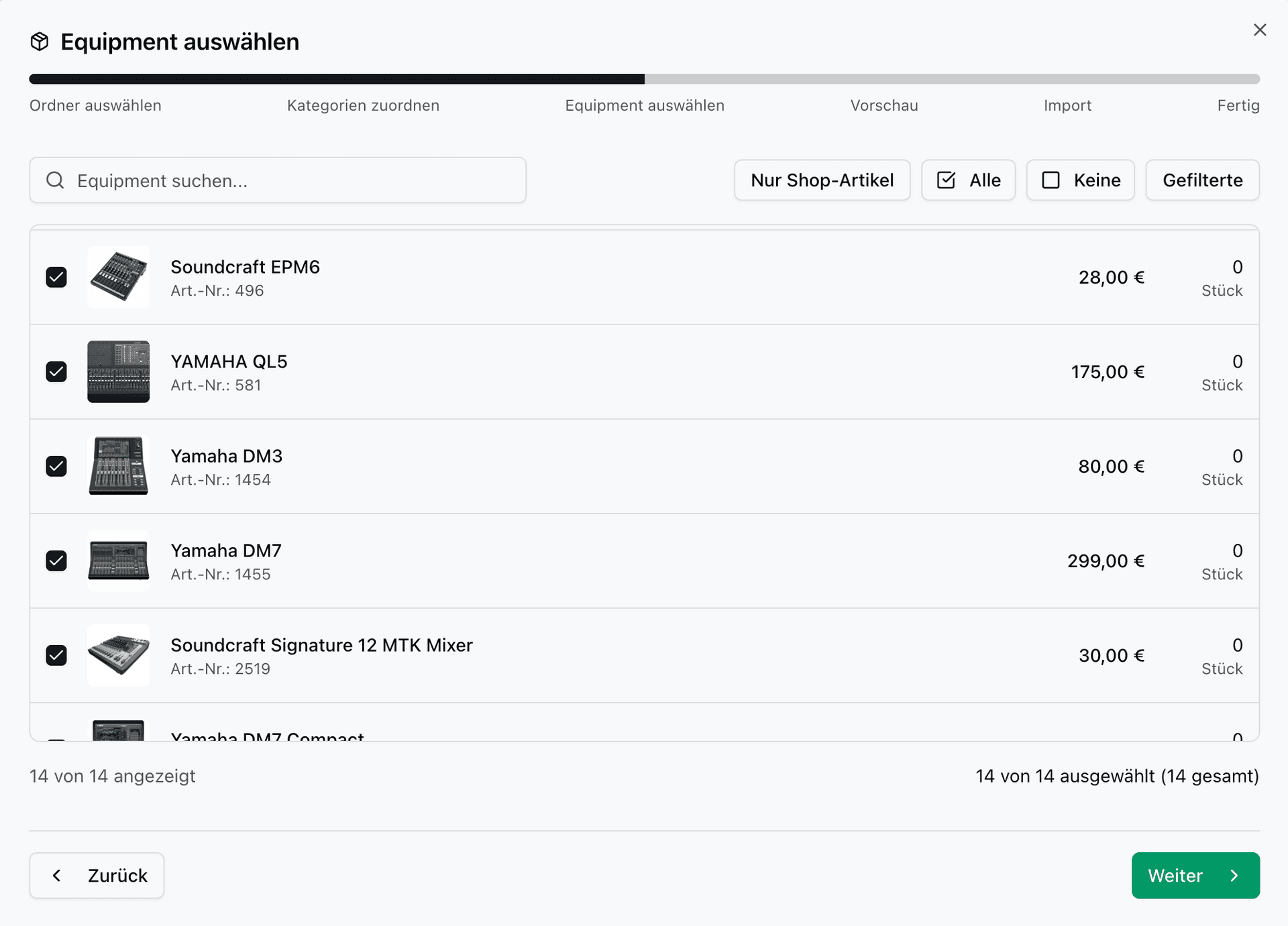Click the 14 von 14 ausgewählt summary

click(x=1117, y=776)
